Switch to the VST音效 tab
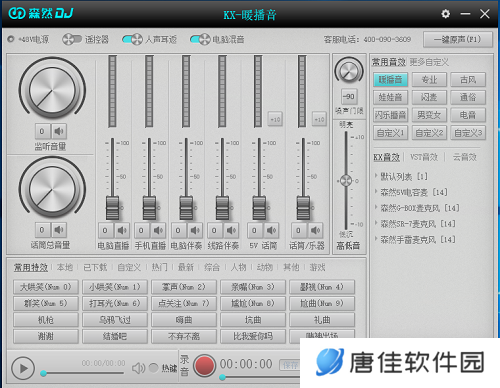The image size is (500, 388). coord(424,157)
